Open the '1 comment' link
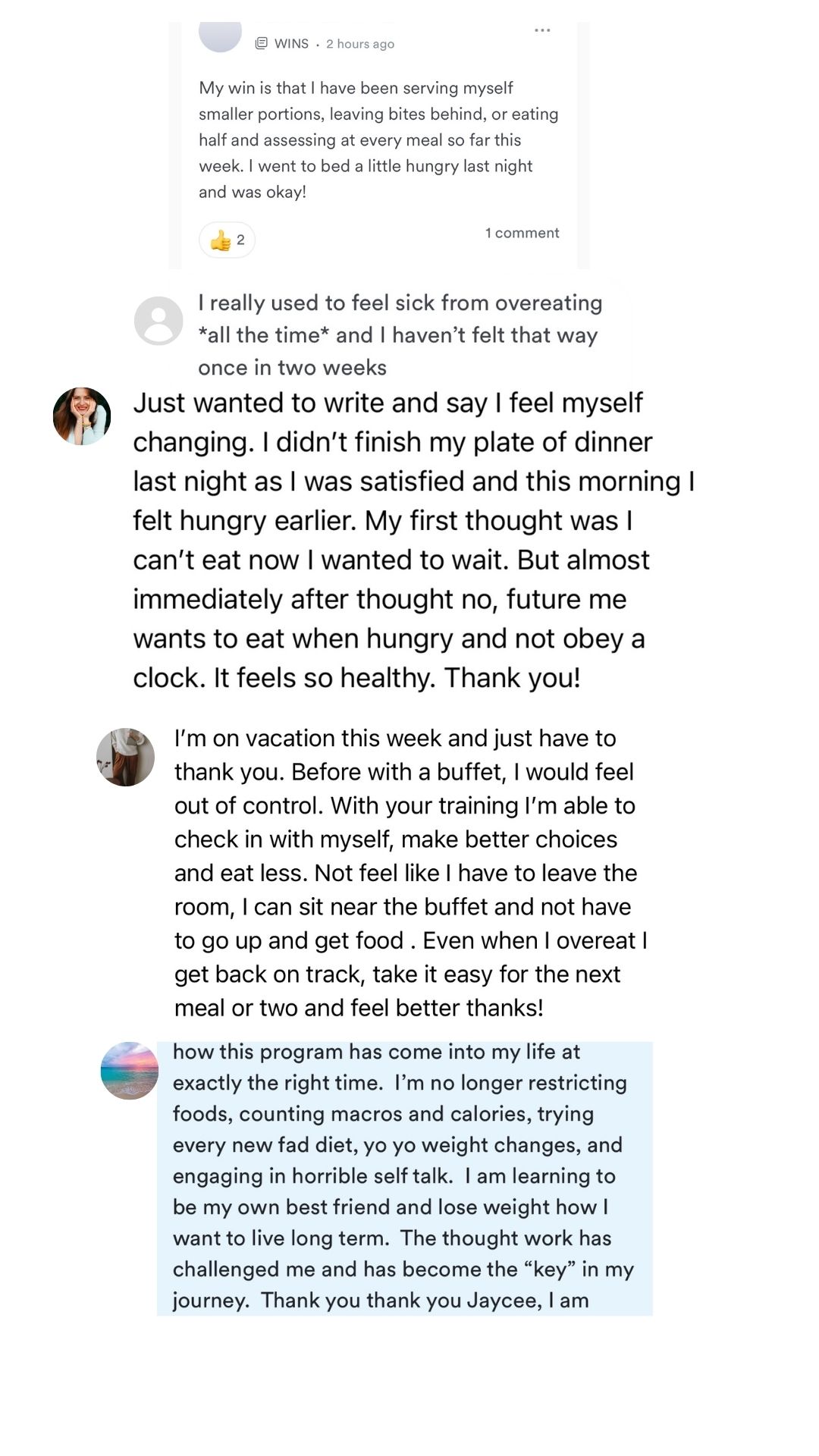Viewport: 819px width, 1456px height. click(522, 233)
